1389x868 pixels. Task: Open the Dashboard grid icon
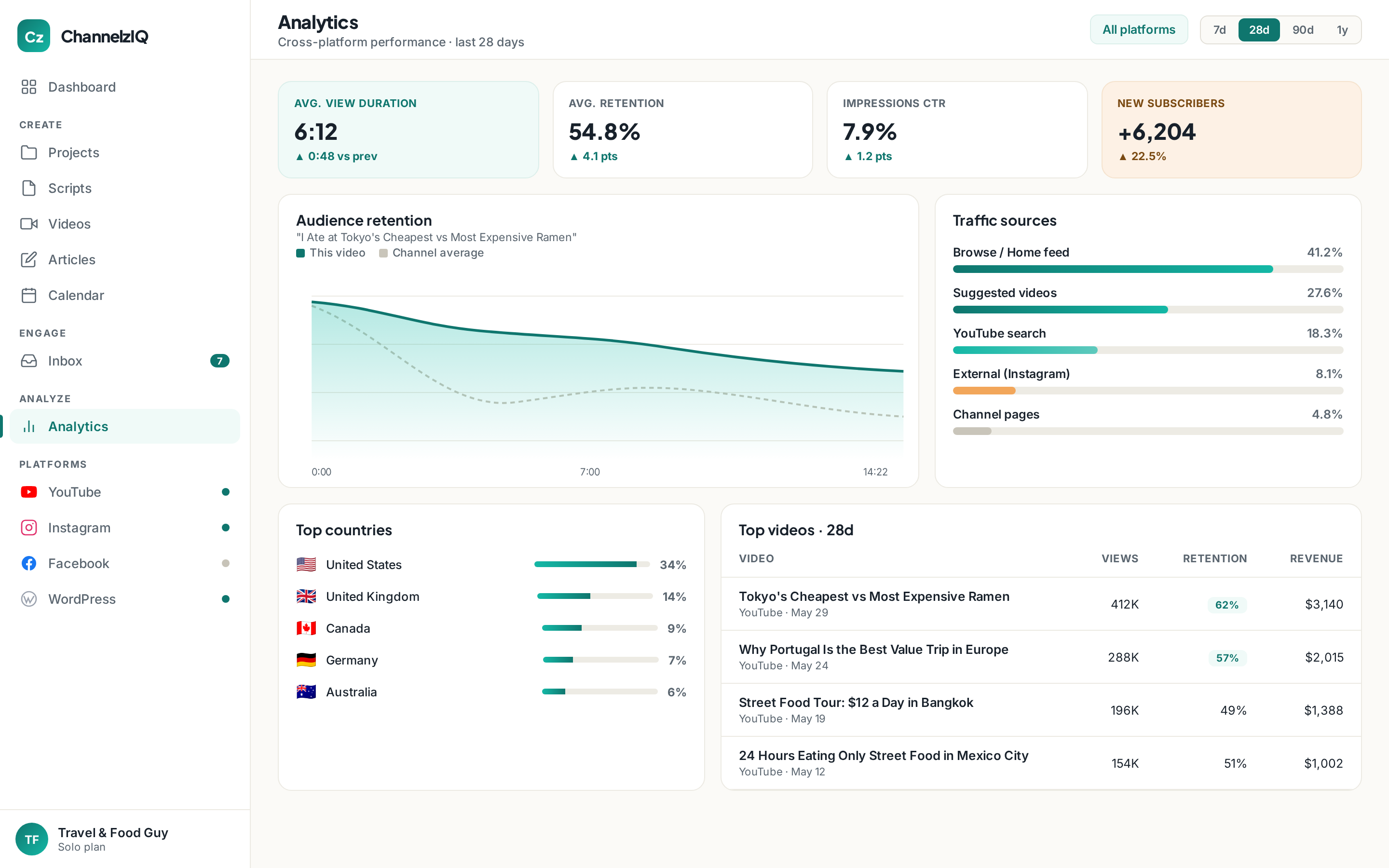point(29,87)
